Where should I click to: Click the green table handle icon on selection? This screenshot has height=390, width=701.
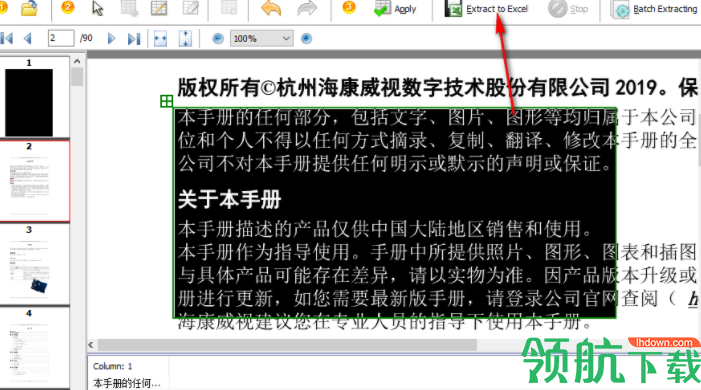point(166,101)
